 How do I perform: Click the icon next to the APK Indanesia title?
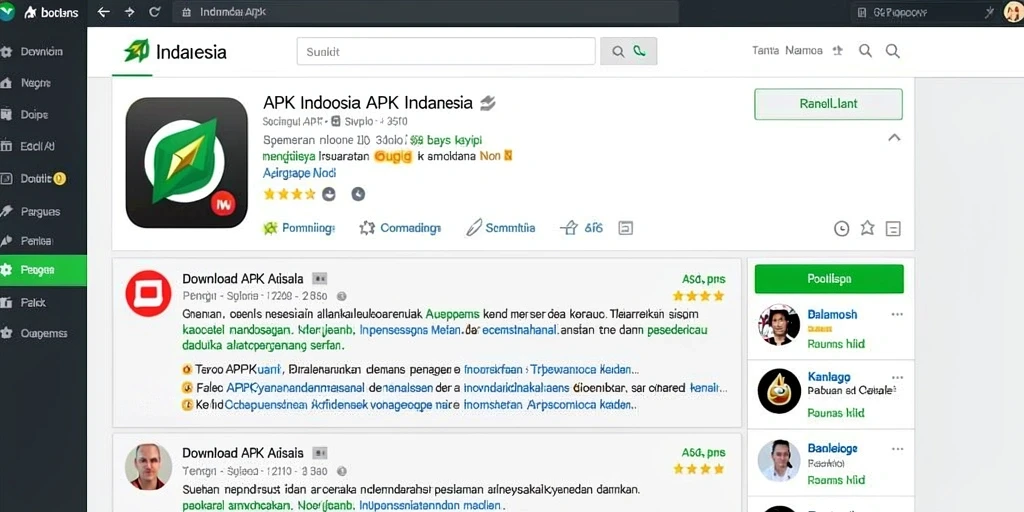click(x=488, y=103)
